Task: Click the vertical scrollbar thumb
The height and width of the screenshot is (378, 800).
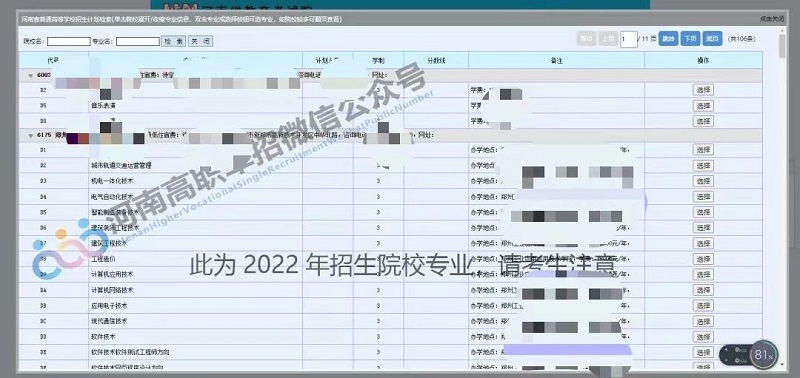Action: coord(782,46)
